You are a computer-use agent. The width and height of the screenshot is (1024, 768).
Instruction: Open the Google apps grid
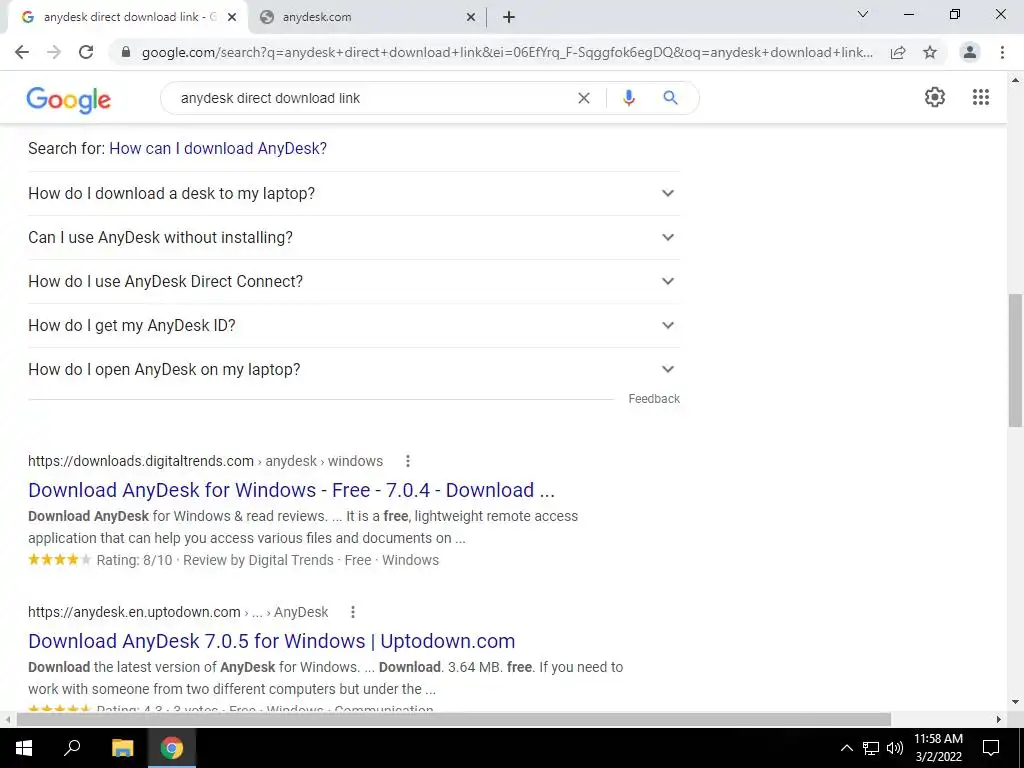click(981, 97)
